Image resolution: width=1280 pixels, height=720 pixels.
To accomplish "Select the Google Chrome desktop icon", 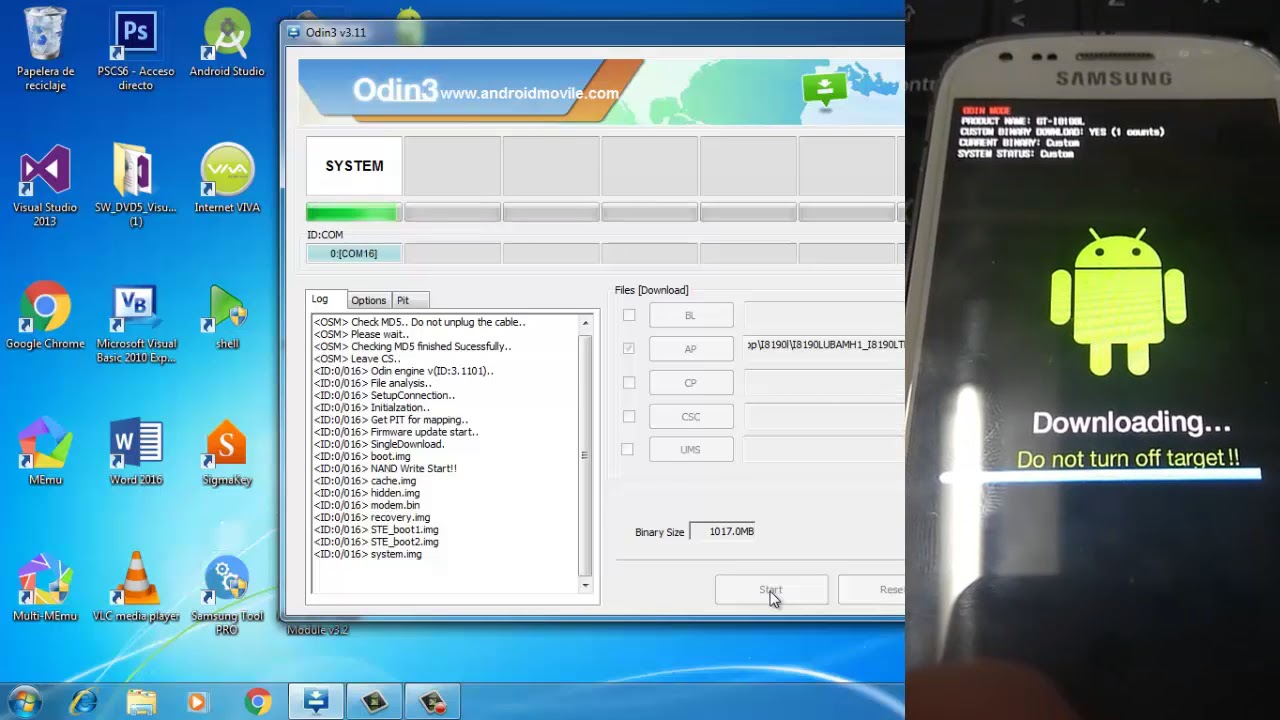I will 45,316.
